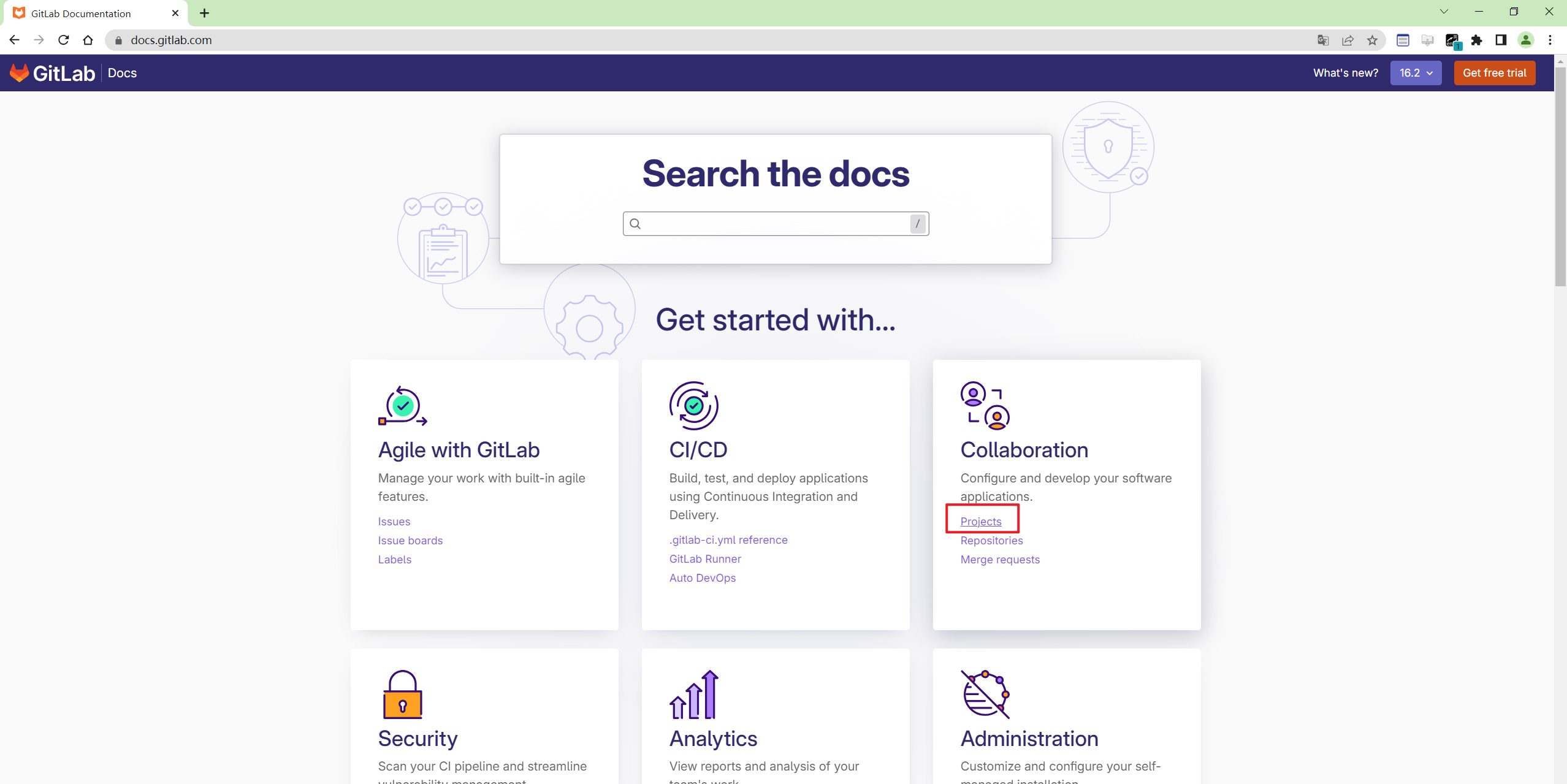Click the CI/CD cycle icon
The height and width of the screenshot is (784, 1567).
pyautogui.click(x=693, y=405)
